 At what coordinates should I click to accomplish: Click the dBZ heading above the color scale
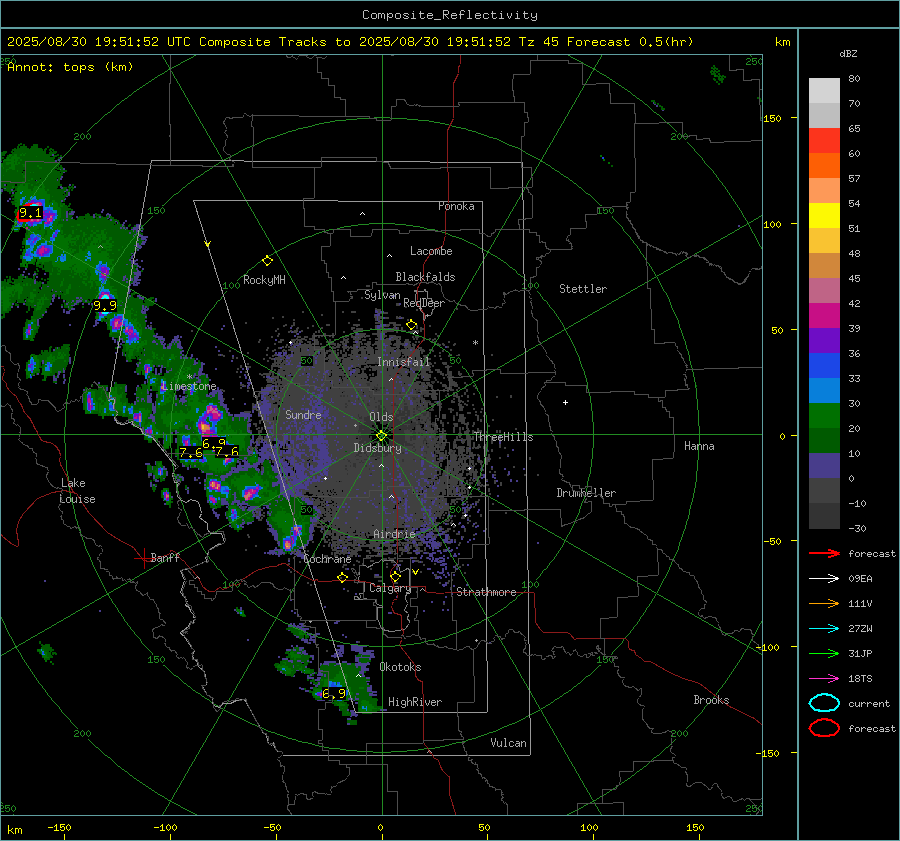pyautogui.click(x=848, y=53)
